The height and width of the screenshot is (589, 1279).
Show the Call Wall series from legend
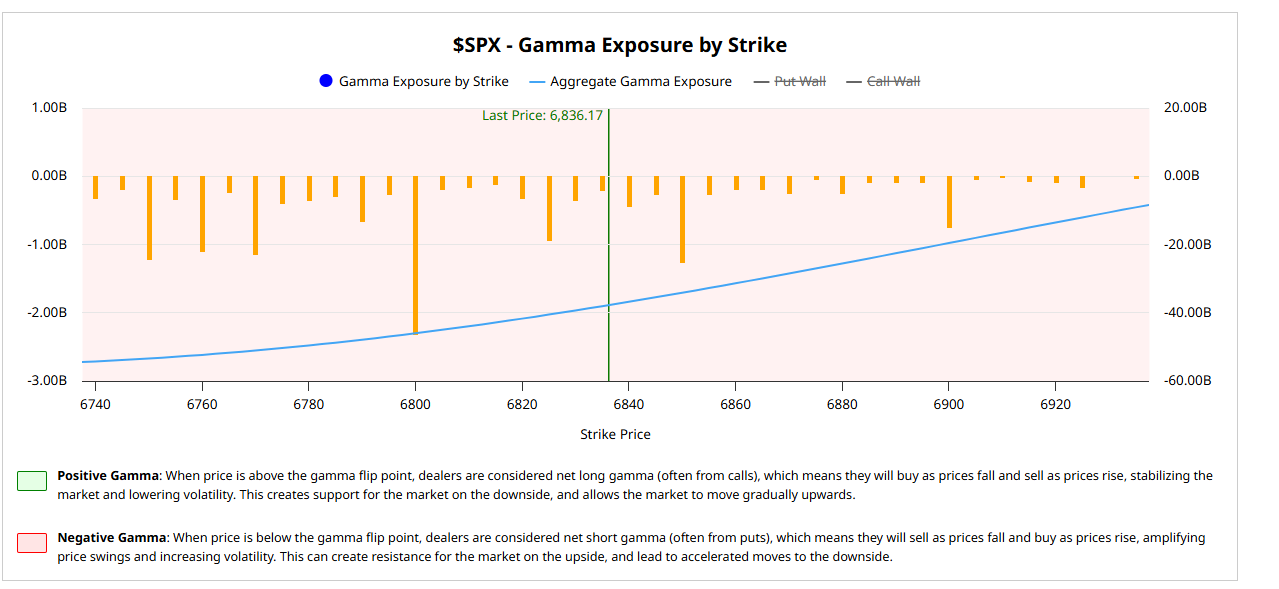[883, 81]
